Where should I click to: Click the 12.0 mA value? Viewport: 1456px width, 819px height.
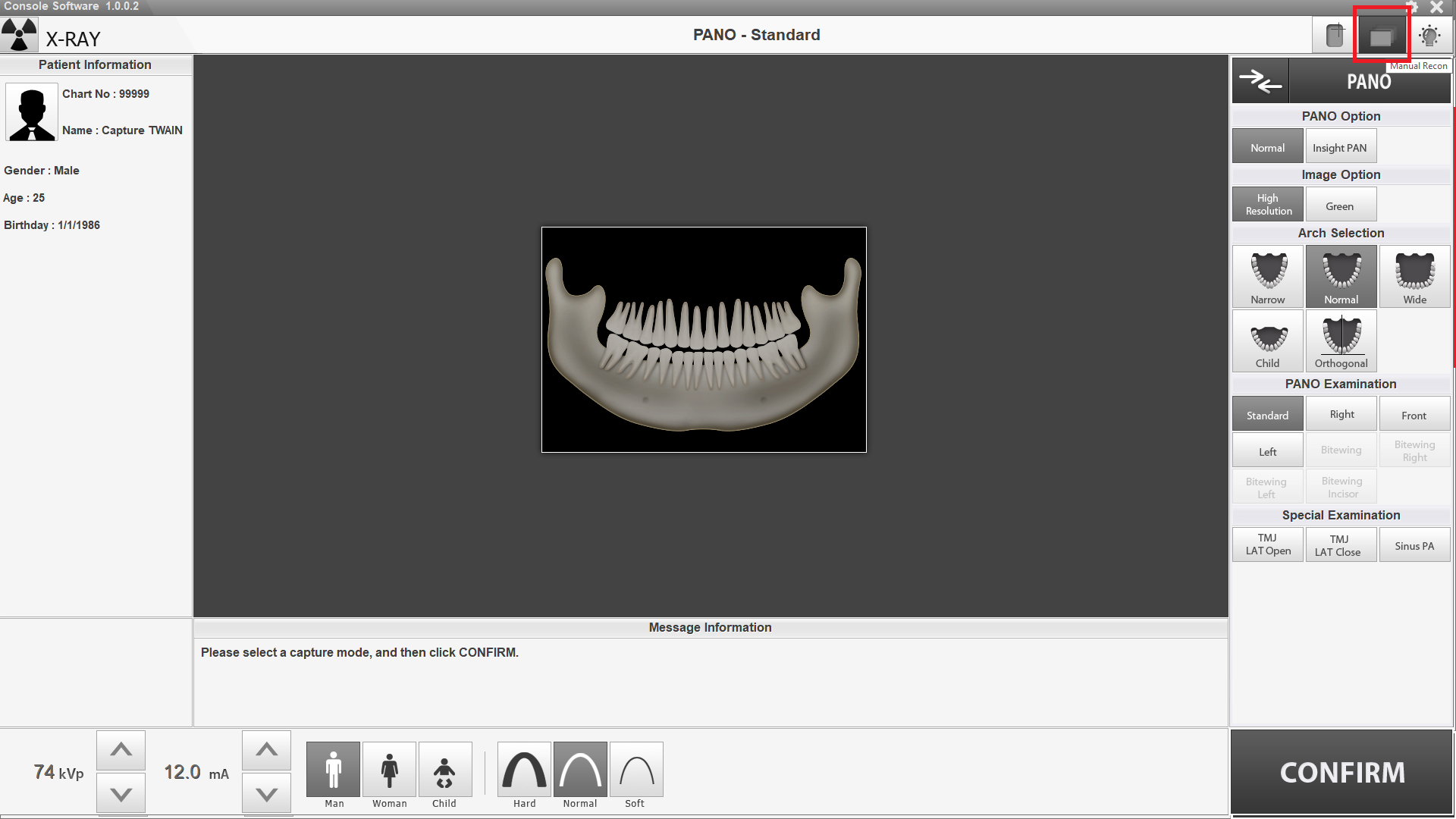[196, 772]
